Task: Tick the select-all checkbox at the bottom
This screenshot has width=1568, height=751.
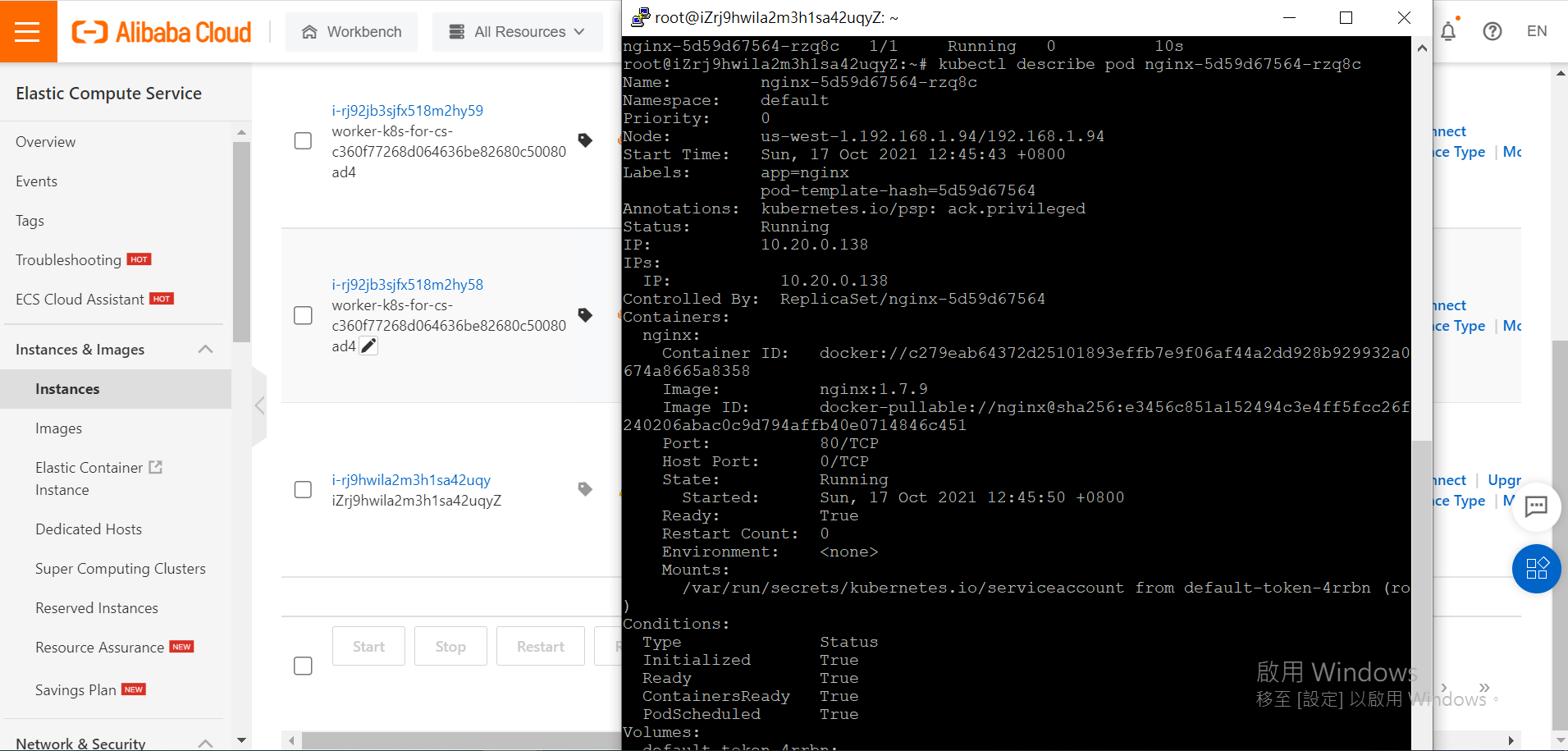Action: tap(302, 666)
